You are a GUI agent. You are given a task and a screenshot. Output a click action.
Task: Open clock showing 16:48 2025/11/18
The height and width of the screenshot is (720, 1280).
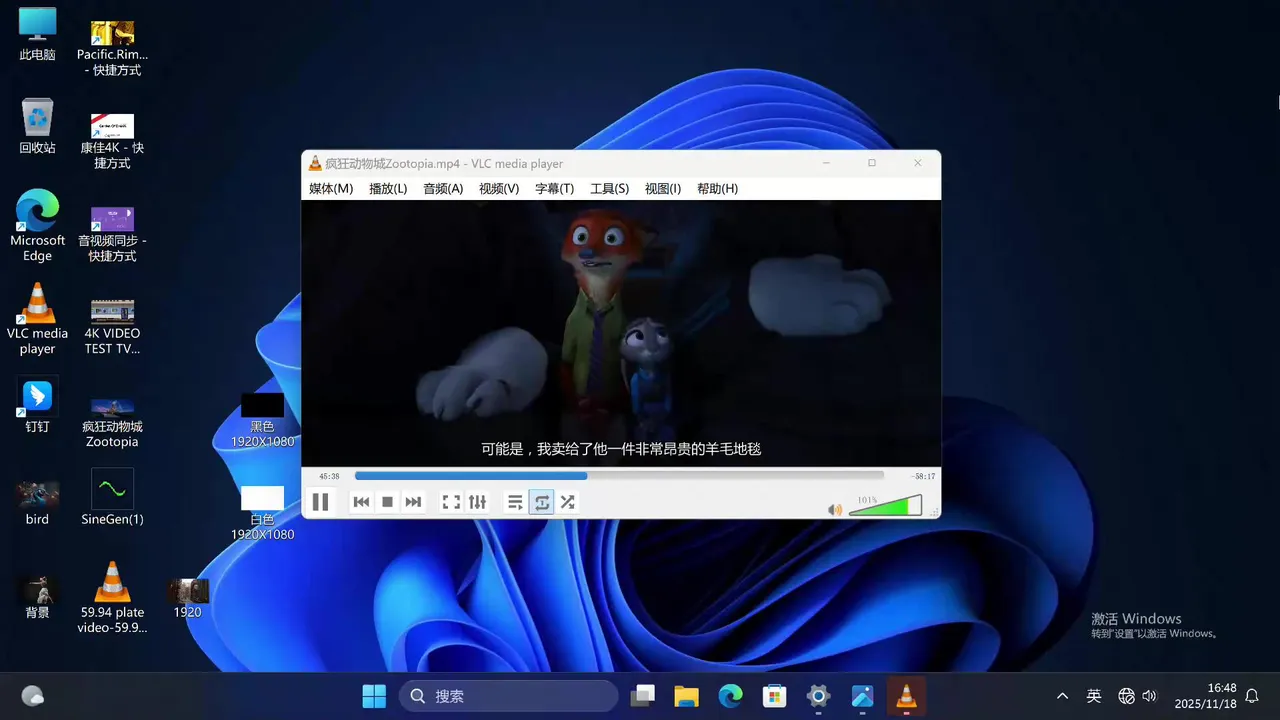click(x=1206, y=696)
